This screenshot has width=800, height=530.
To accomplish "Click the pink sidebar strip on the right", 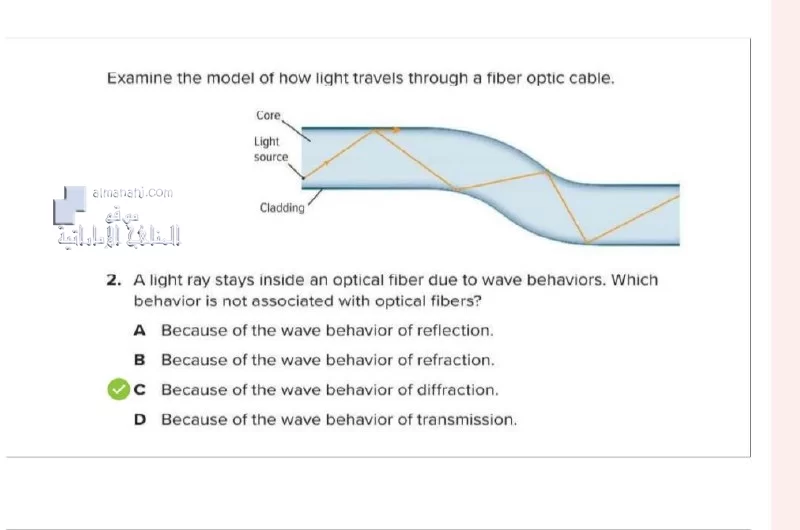I will 785,265.
